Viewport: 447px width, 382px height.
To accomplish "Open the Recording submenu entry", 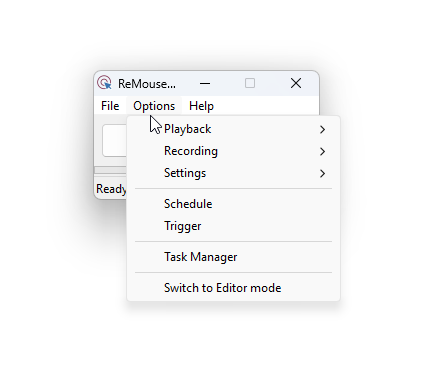I will point(233,151).
